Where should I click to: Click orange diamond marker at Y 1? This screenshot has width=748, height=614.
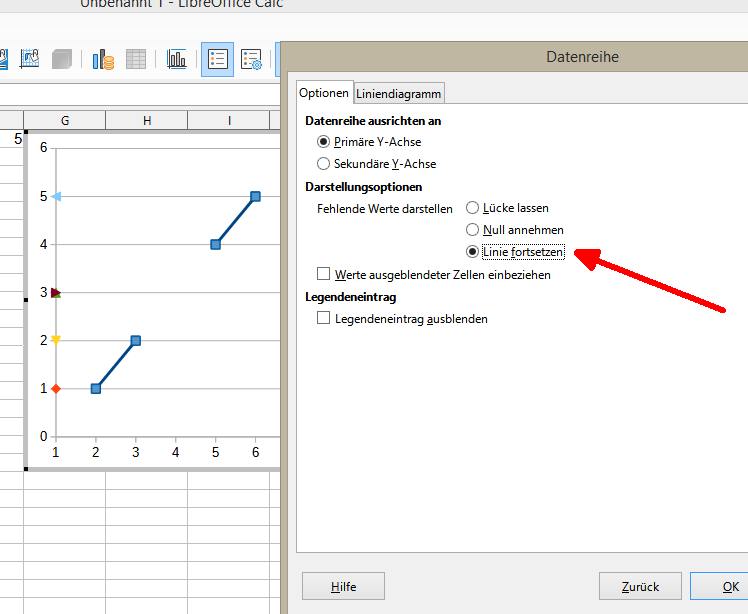tap(56, 389)
